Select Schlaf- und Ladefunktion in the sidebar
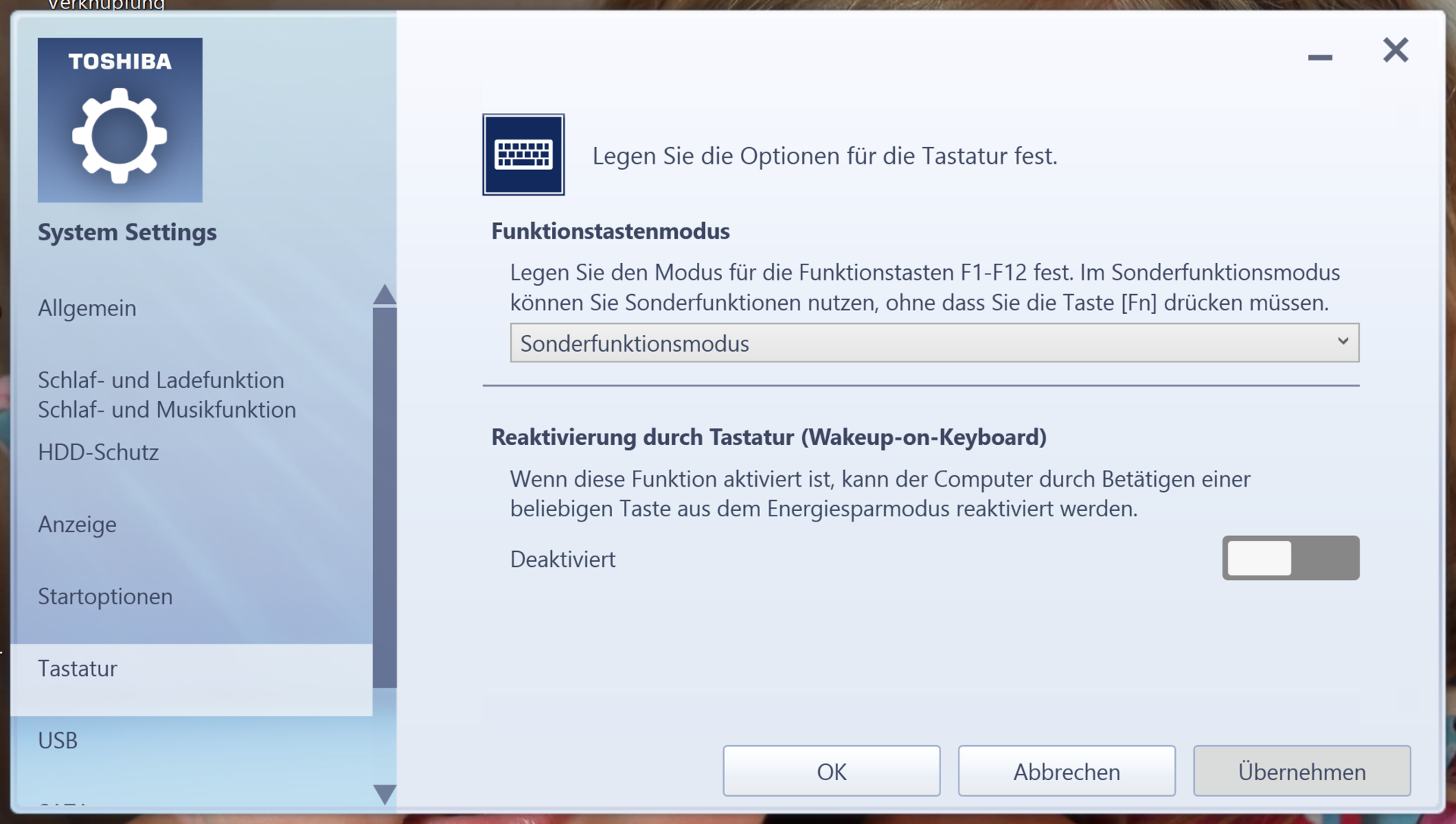This screenshot has width=1456, height=824. [161, 380]
